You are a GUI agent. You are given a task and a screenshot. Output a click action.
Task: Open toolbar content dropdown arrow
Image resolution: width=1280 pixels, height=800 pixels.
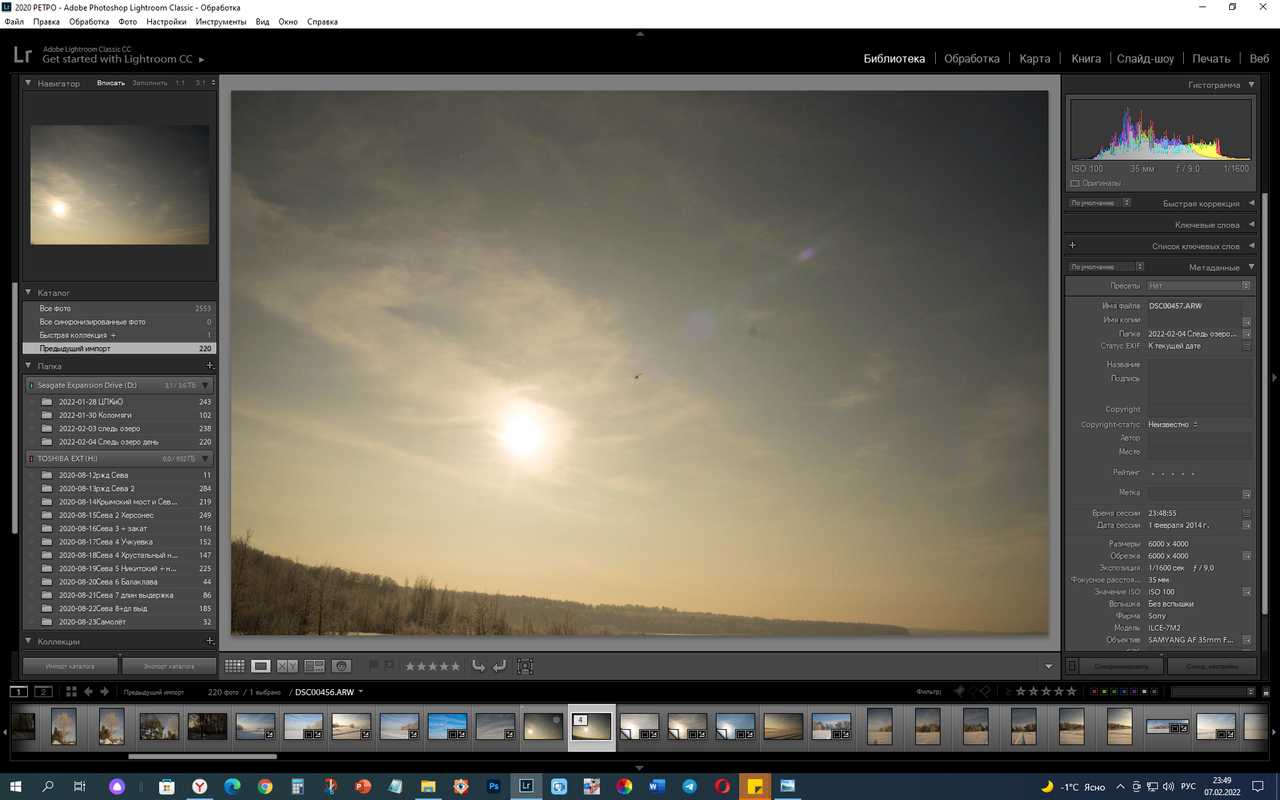(1048, 666)
